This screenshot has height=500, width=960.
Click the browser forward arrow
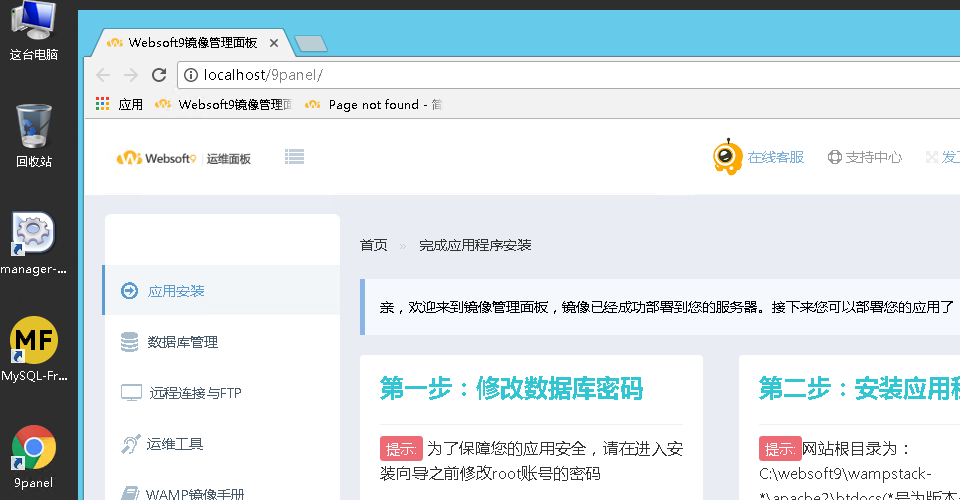click(130, 75)
